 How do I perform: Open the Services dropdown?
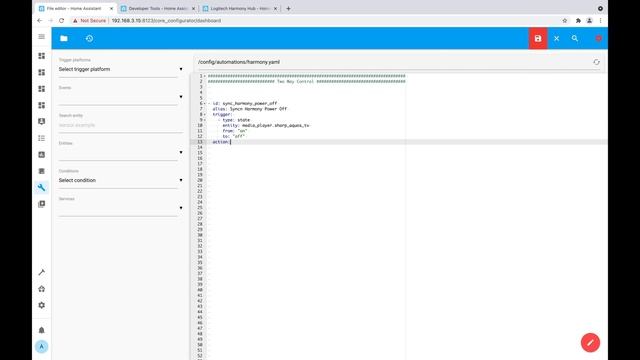[121, 208]
